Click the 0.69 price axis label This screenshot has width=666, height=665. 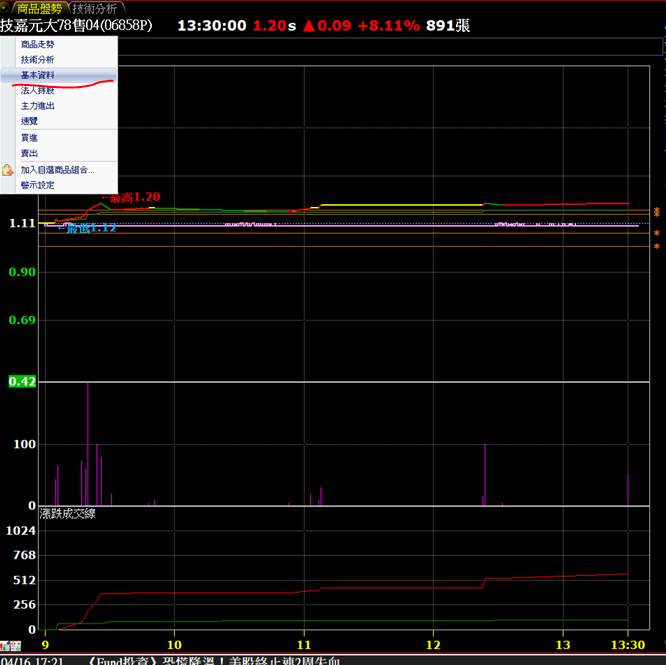click(x=22, y=320)
